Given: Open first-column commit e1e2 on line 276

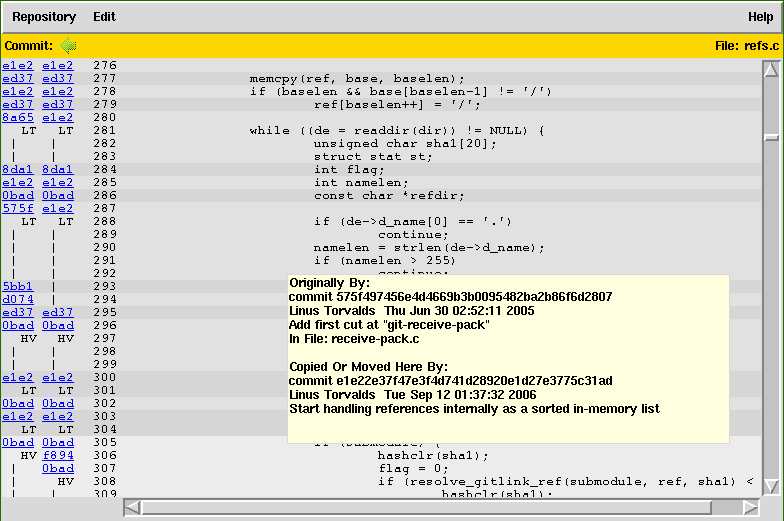Looking at the screenshot, I should [18, 66].
